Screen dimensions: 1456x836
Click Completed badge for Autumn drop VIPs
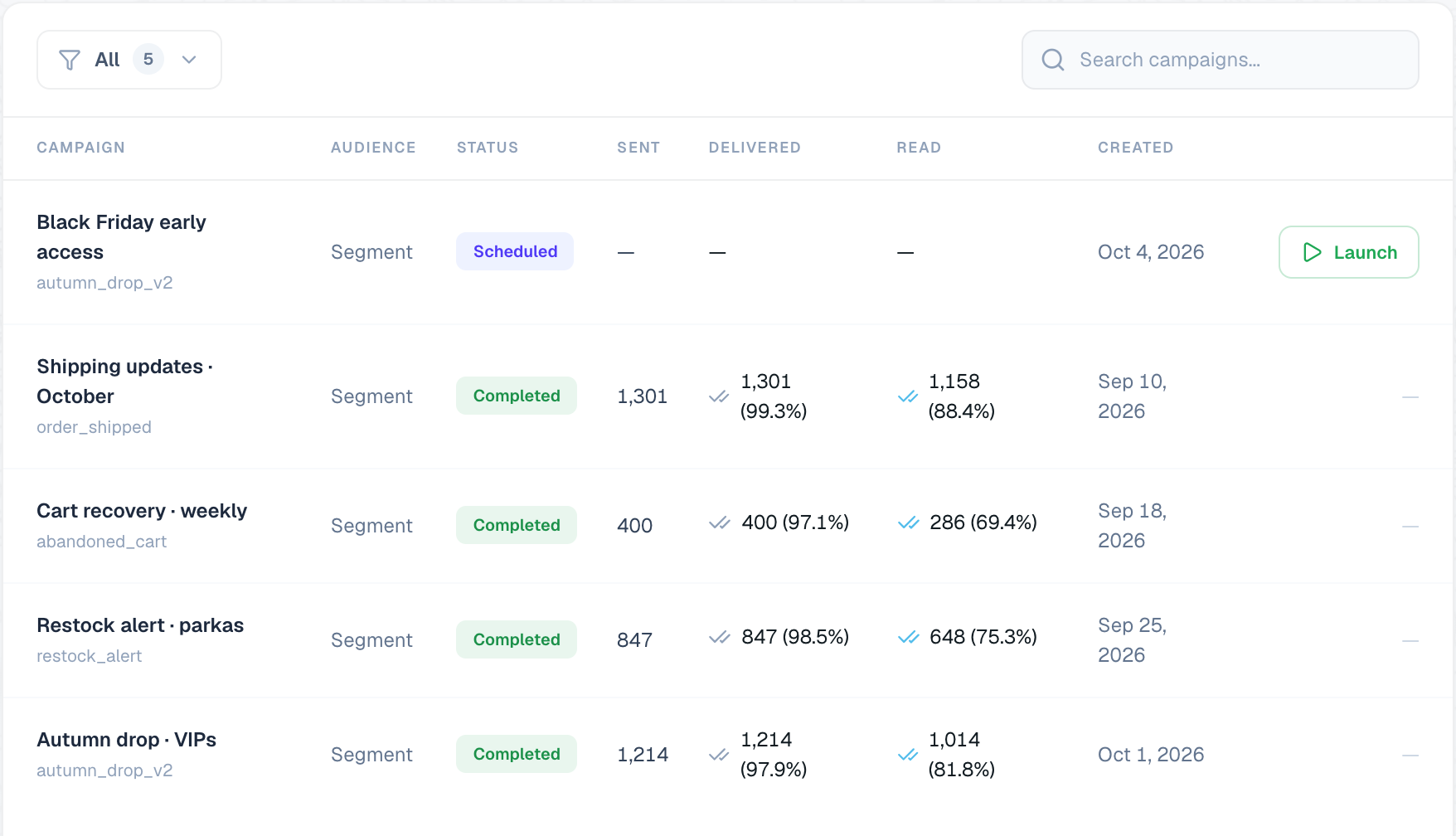pos(517,754)
